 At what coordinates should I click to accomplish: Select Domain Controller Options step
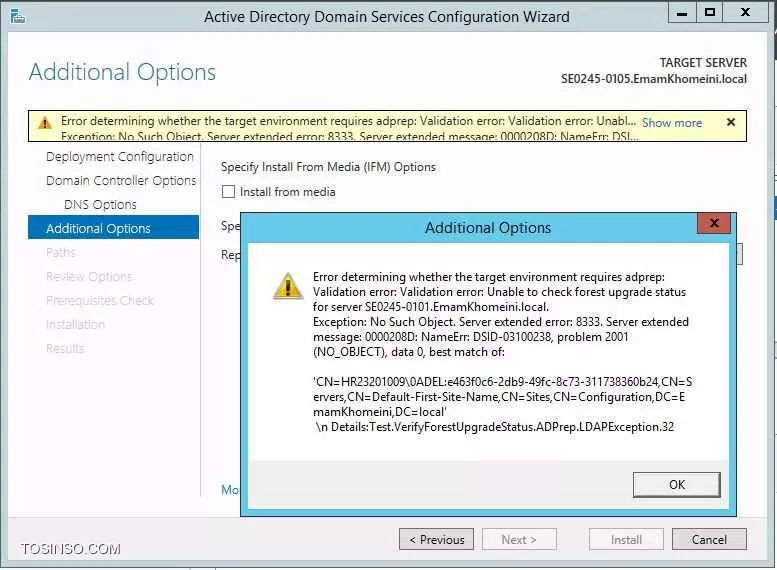tap(121, 180)
